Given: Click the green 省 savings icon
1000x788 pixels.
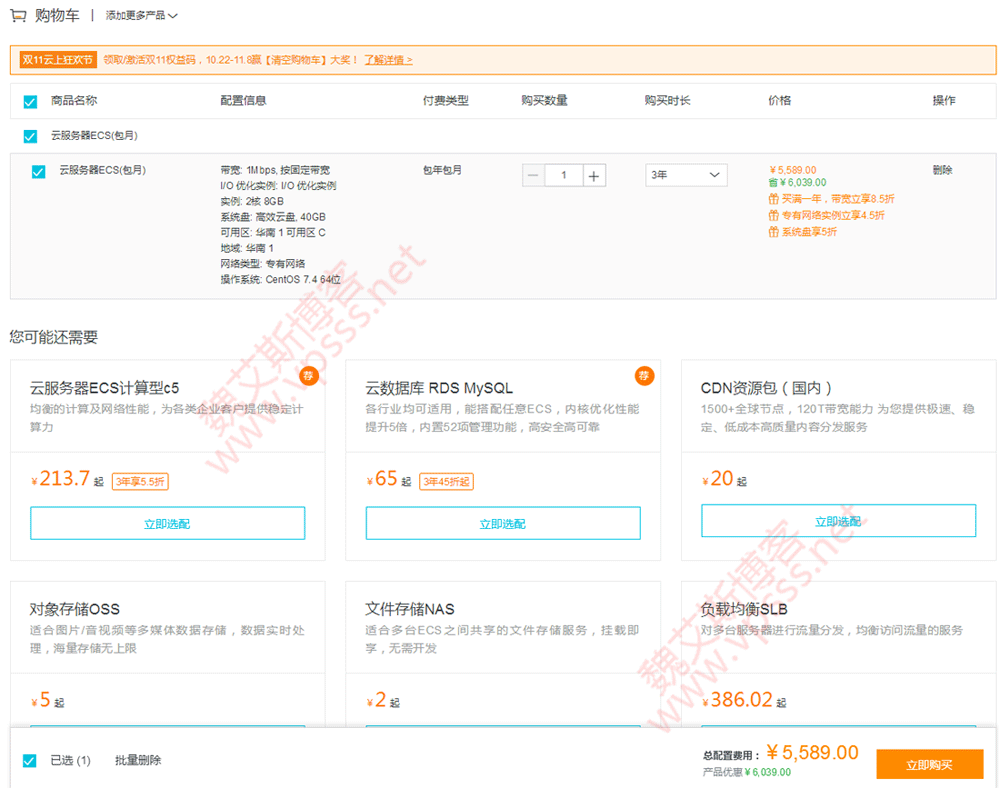Looking at the screenshot, I should coord(773,183).
